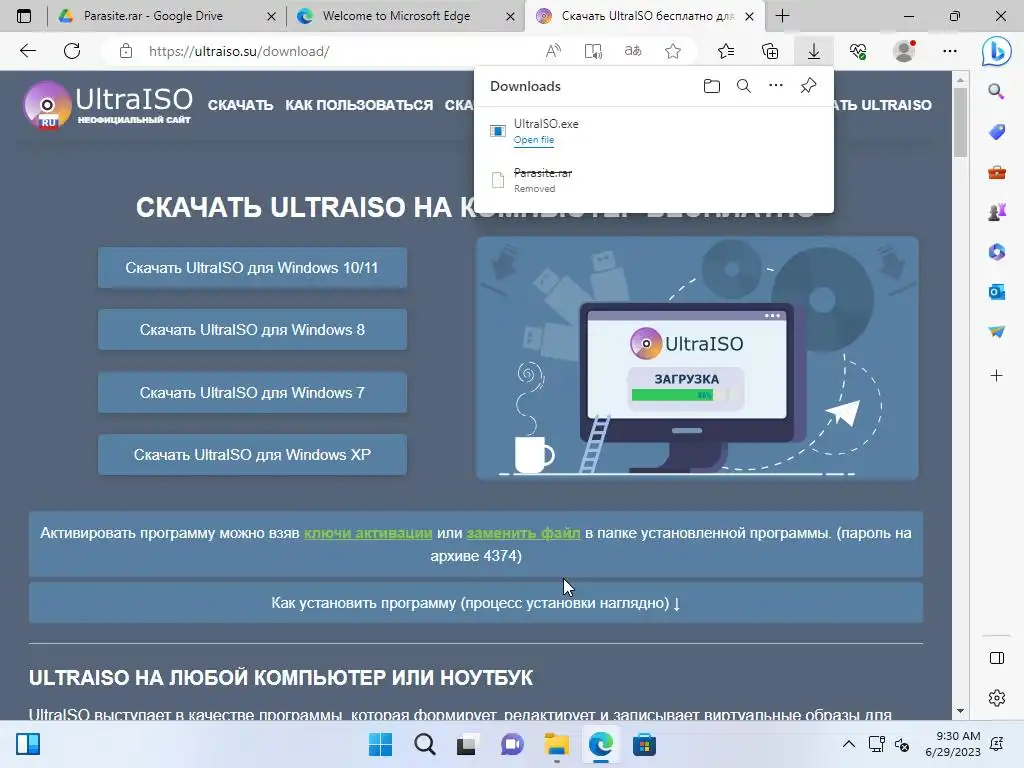The image size is (1024, 768).
Task: Open Favorites list
Action: (726, 51)
